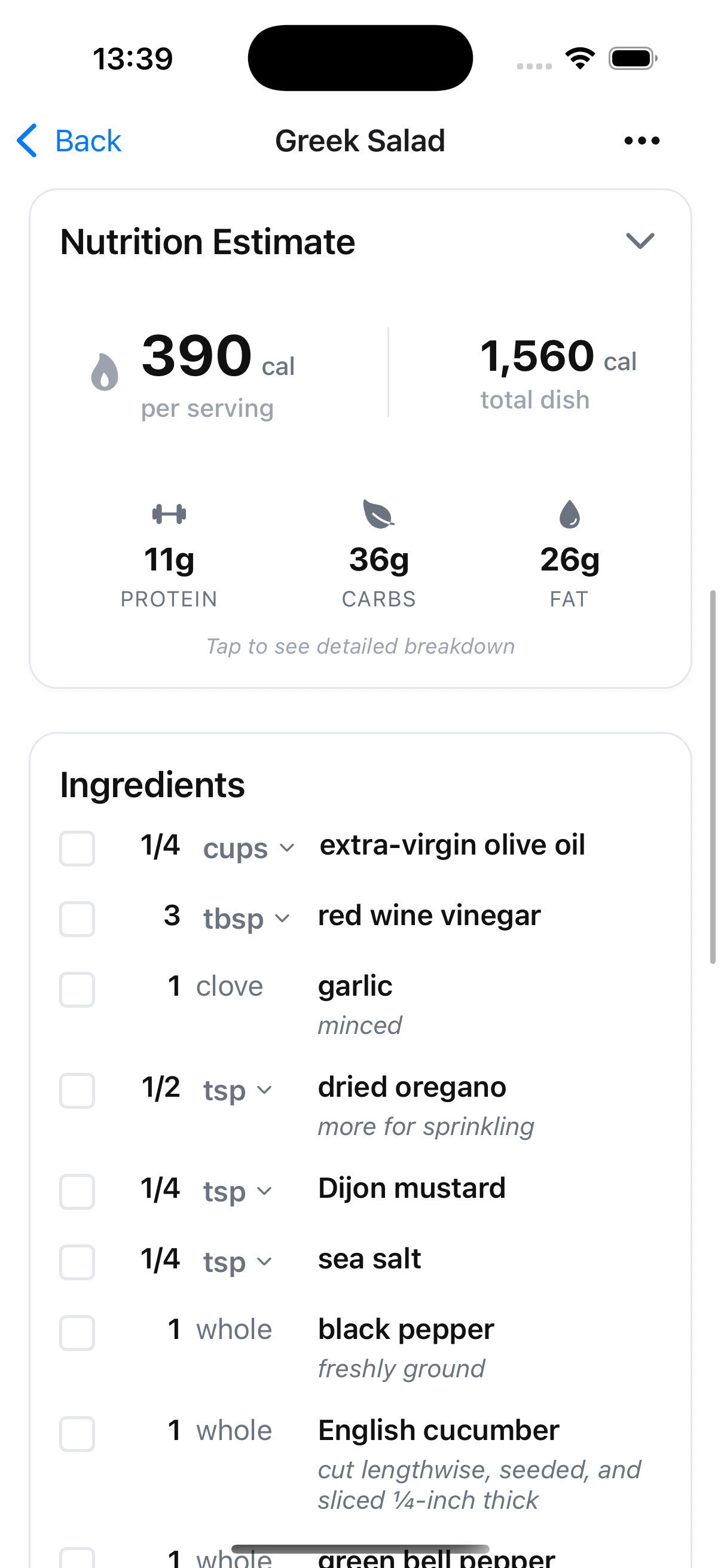
Task: Tap the Wi-Fi status icon
Action: (580, 59)
